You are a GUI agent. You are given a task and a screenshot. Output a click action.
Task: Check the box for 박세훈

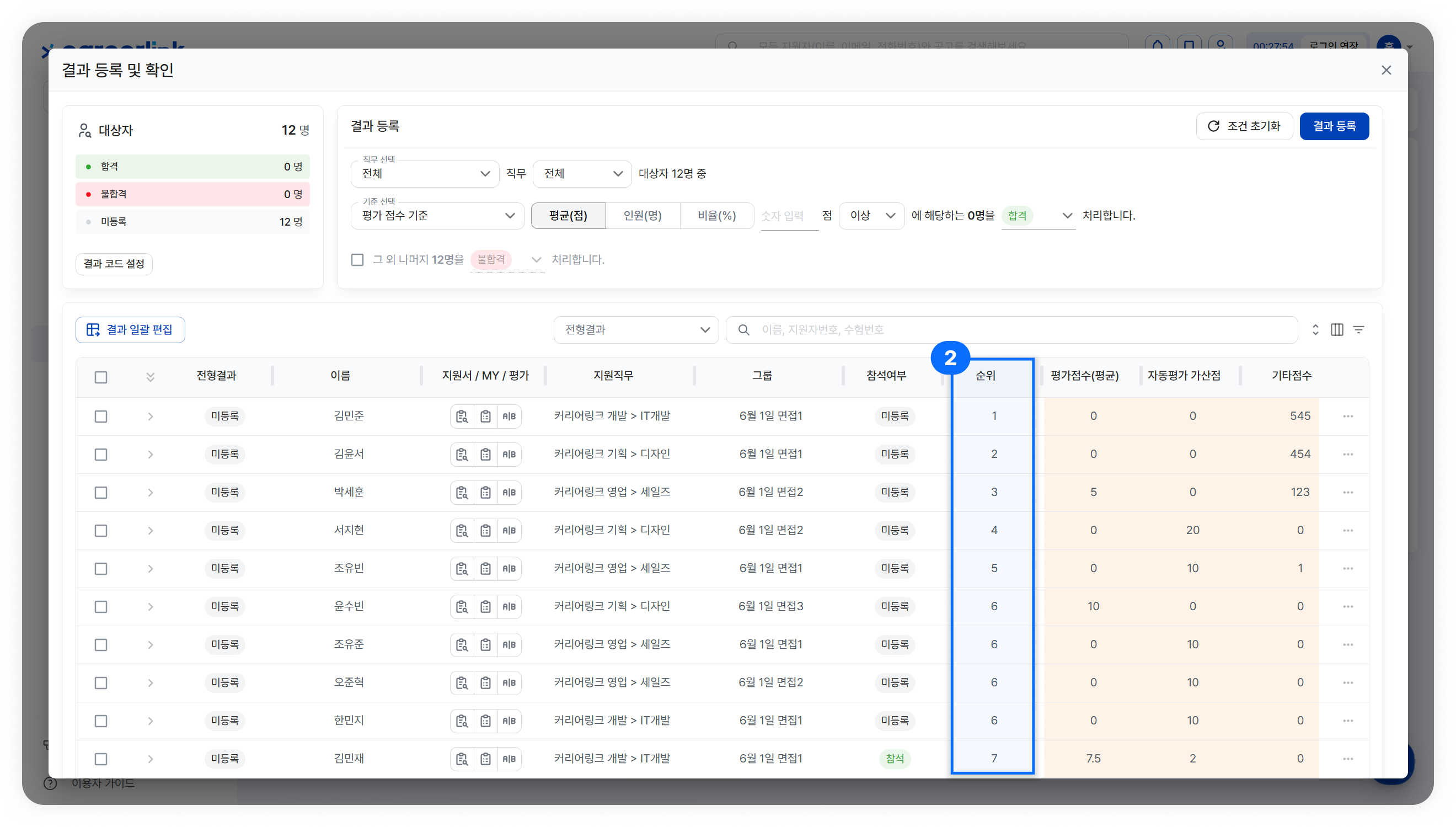point(101,493)
